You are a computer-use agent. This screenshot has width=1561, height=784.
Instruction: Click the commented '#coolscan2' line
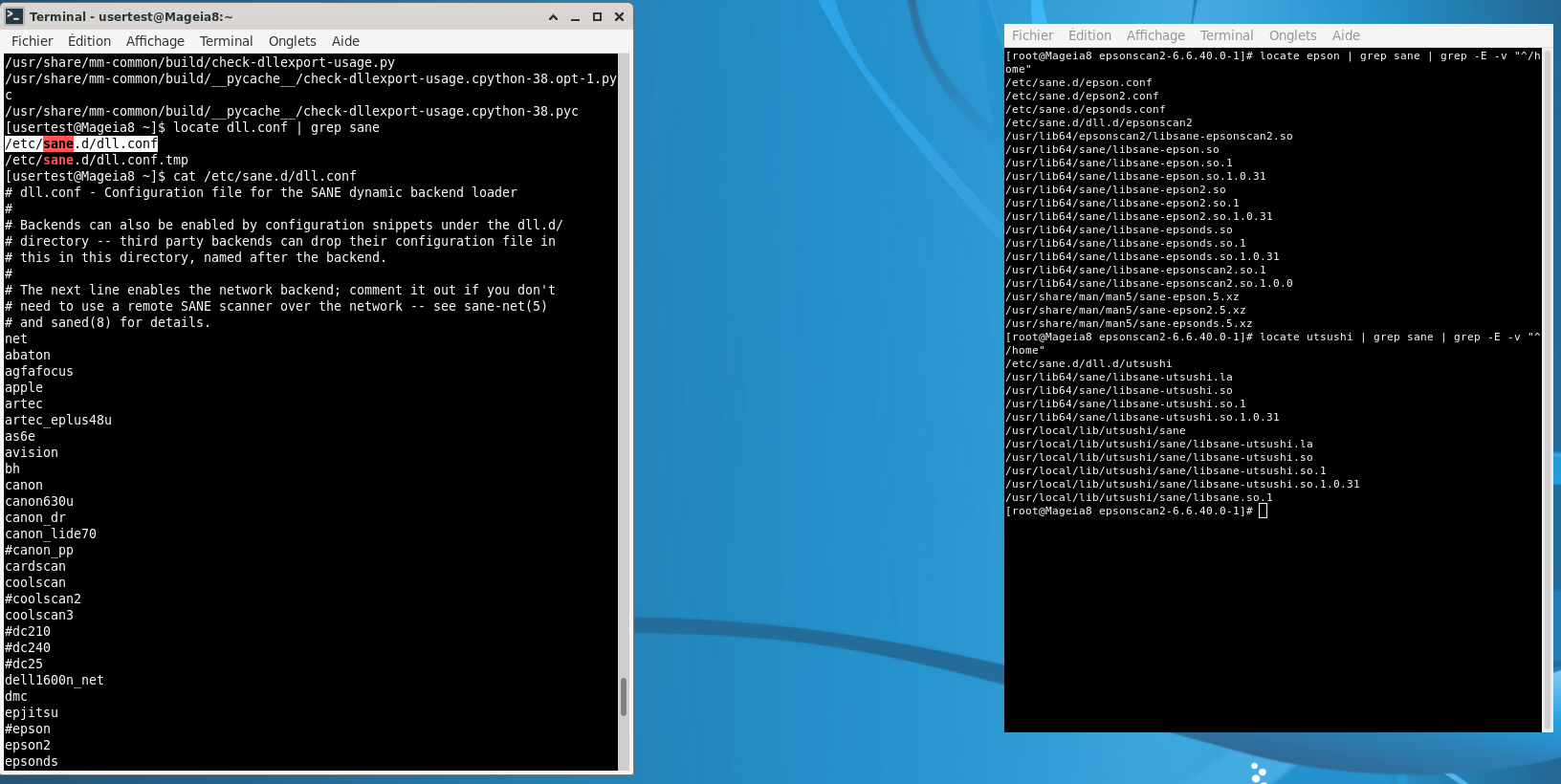coord(43,599)
